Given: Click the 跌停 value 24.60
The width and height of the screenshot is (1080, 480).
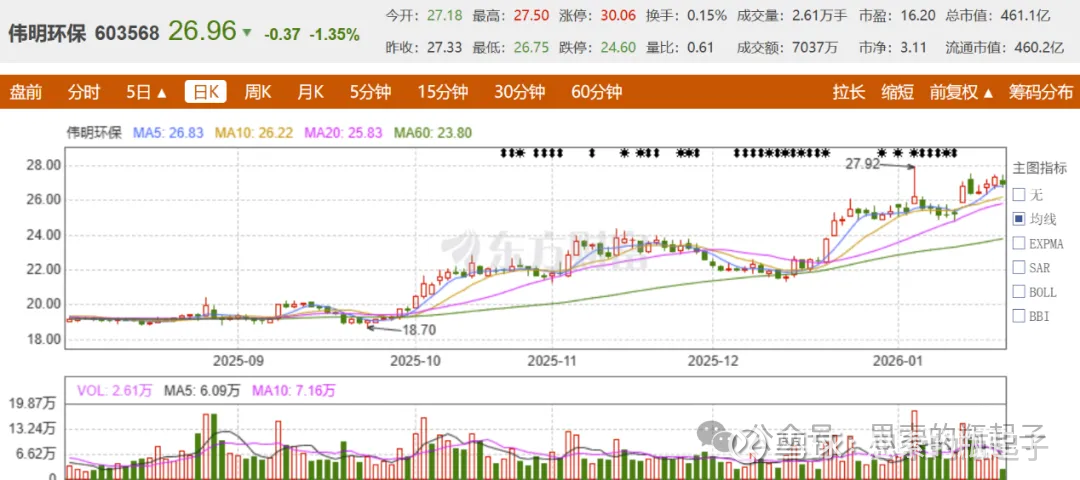Looking at the screenshot, I should (616, 48).
